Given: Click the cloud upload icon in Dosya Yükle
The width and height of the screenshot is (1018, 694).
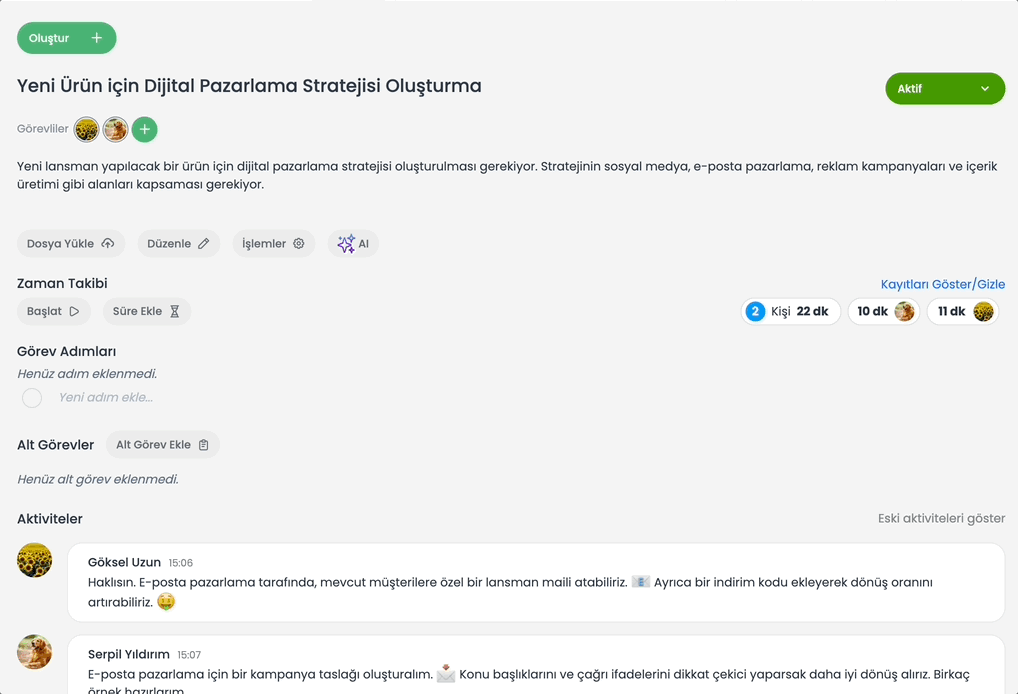Looking at the screenshot, I should coord(108,243).
